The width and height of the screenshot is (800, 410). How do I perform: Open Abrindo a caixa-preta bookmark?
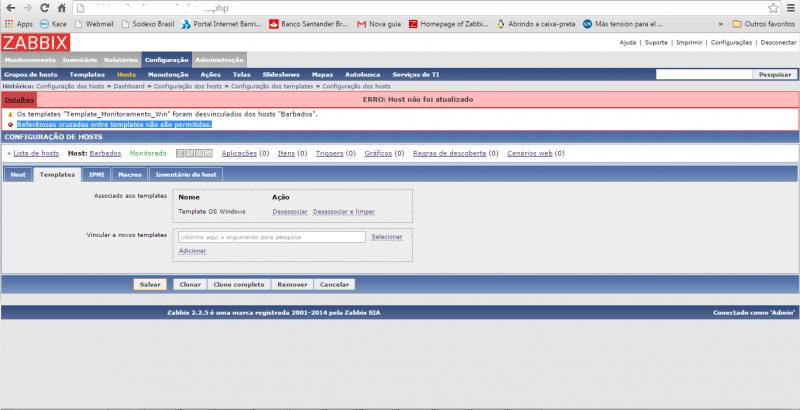coord(536,24)
